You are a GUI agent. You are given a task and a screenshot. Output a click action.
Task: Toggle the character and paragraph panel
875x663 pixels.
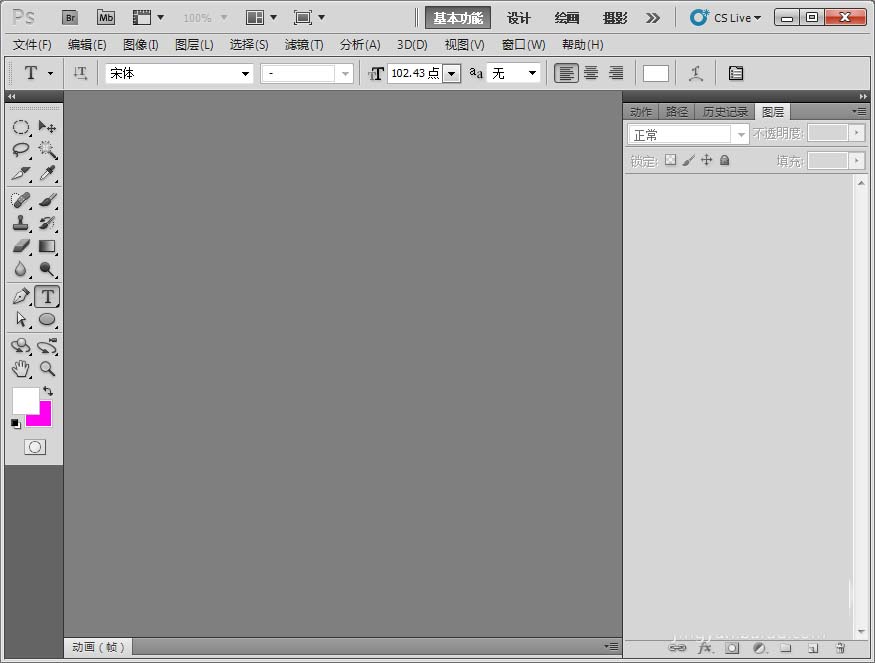(736, 73)
